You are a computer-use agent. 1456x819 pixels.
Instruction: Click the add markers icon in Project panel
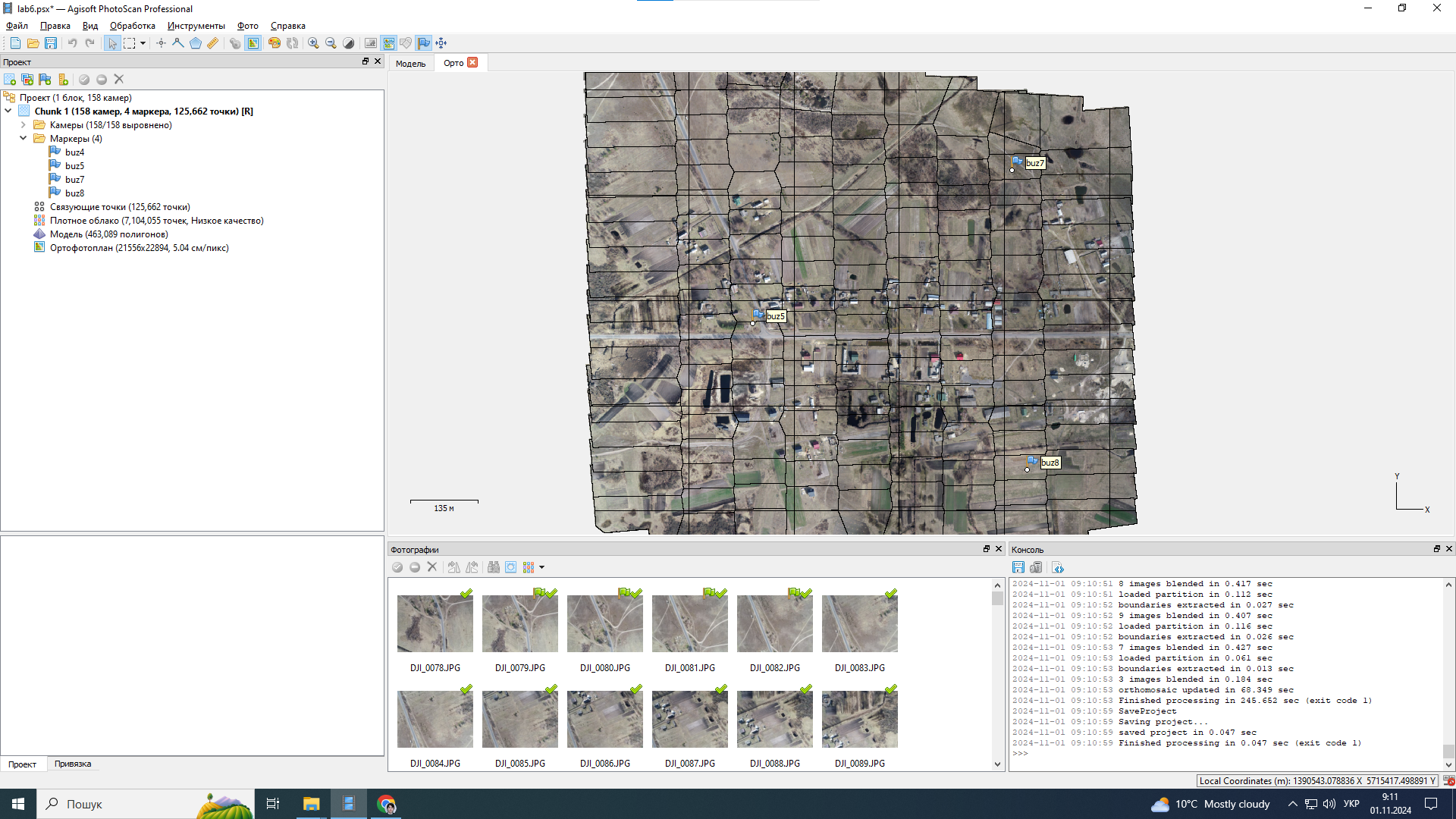click(45, 80)
